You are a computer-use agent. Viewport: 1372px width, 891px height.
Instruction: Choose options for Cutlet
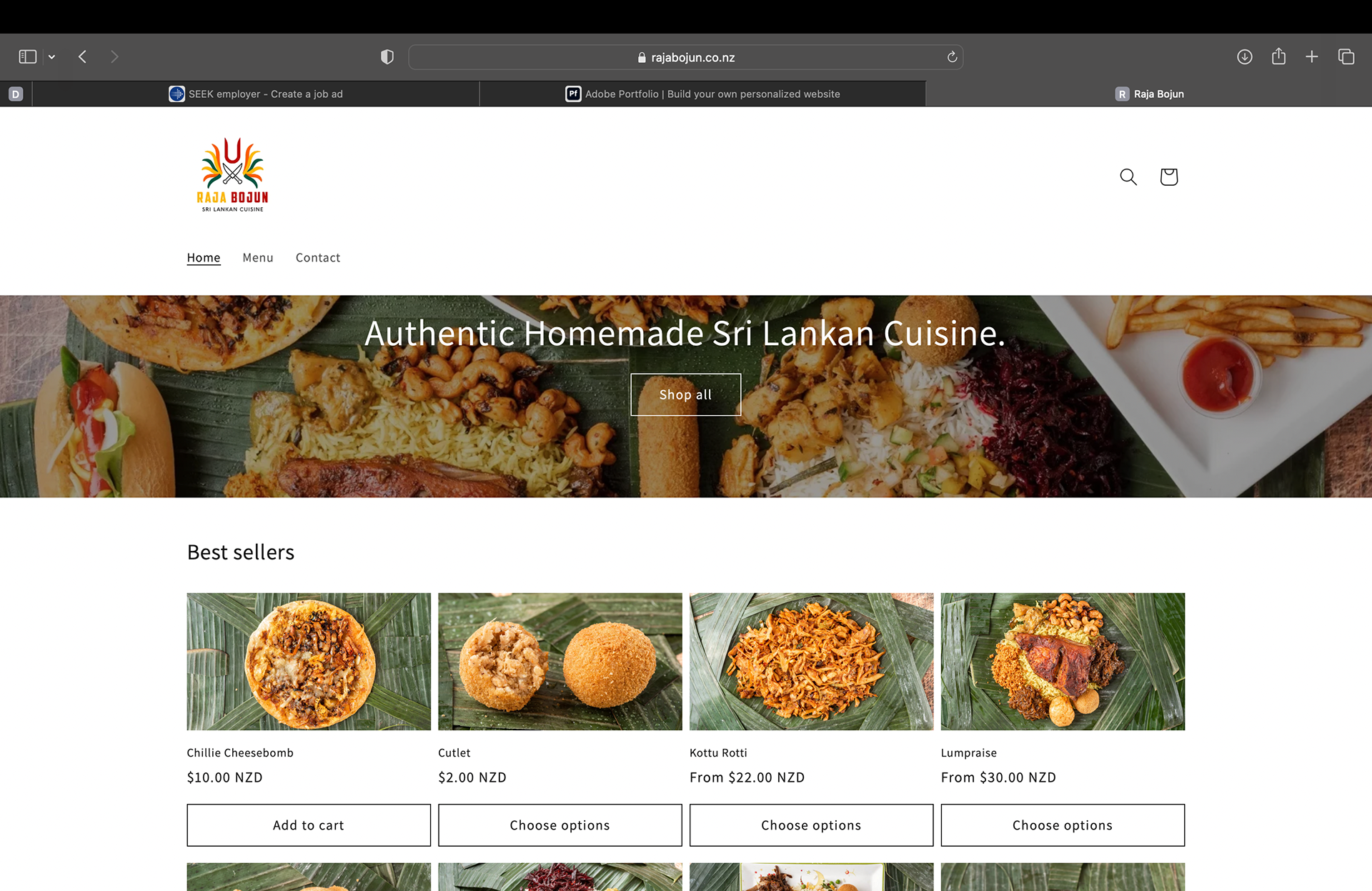tap(560, 825)
